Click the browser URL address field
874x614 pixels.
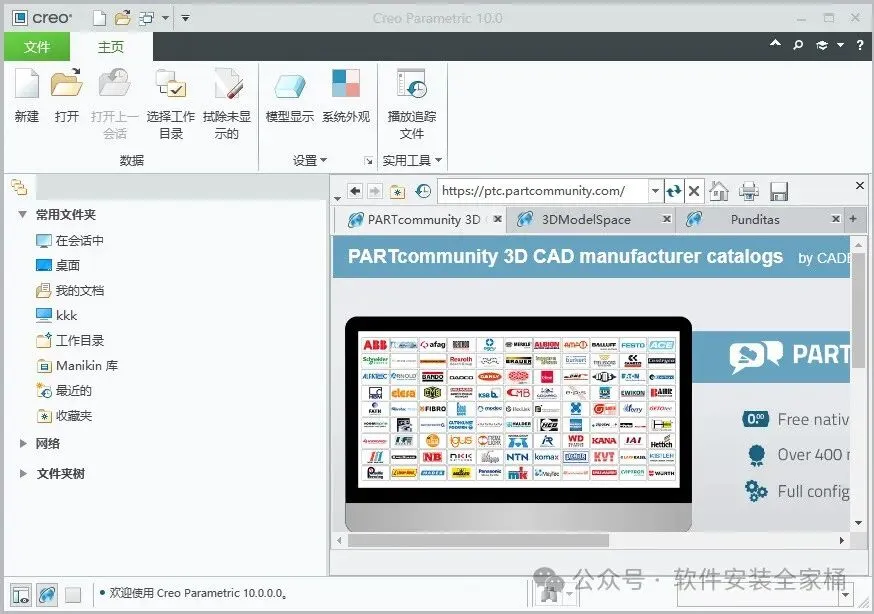pos(542,191)
